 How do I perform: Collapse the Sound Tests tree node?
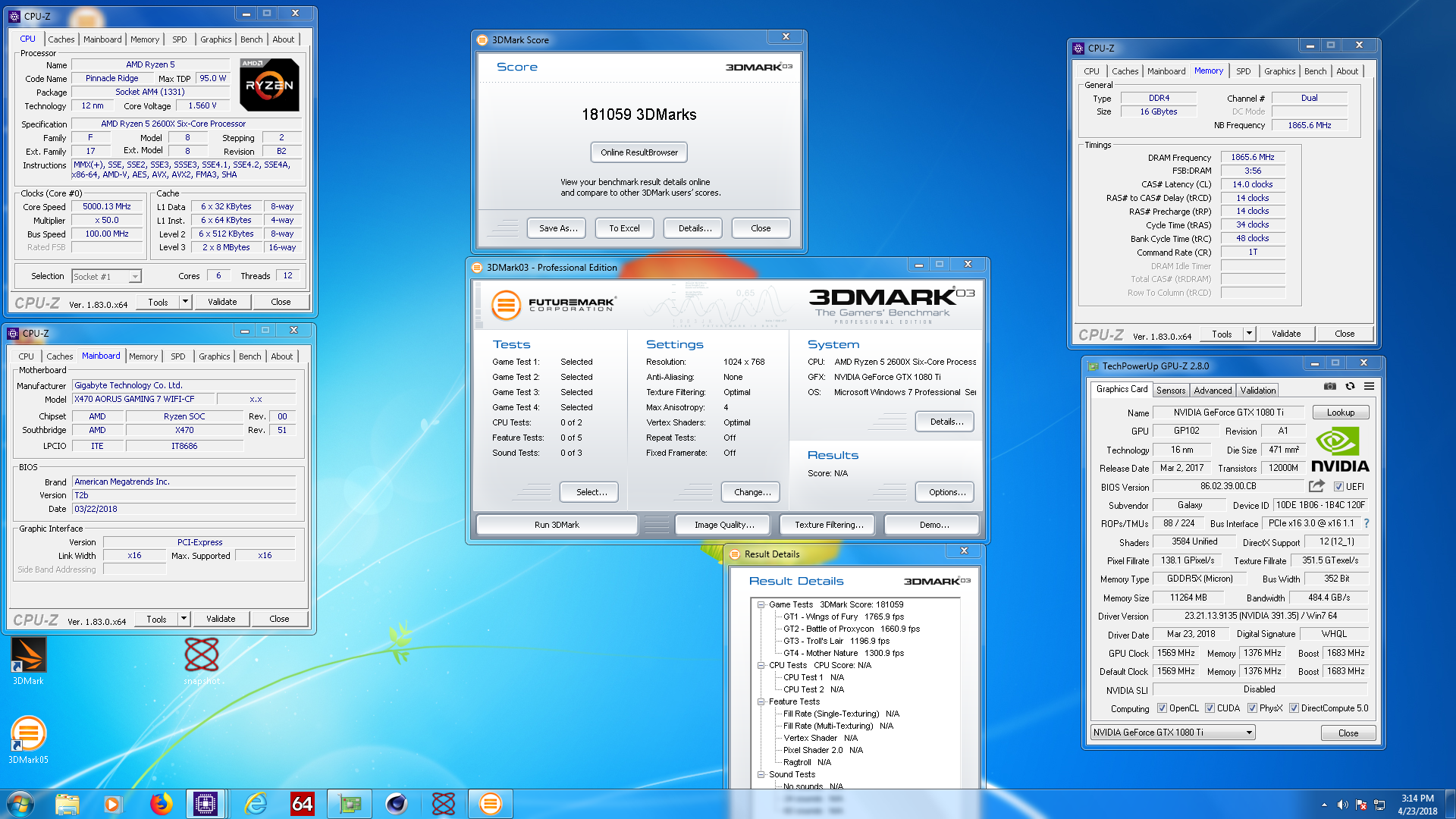coord(761,774)
